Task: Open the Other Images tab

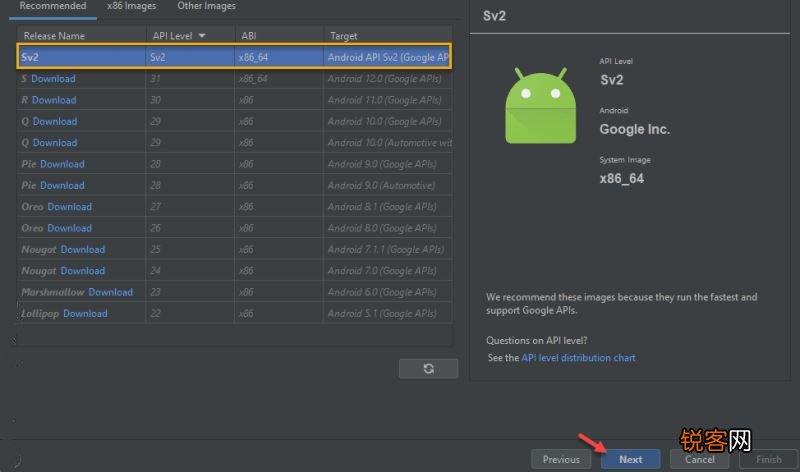Action: click(207, 6)
